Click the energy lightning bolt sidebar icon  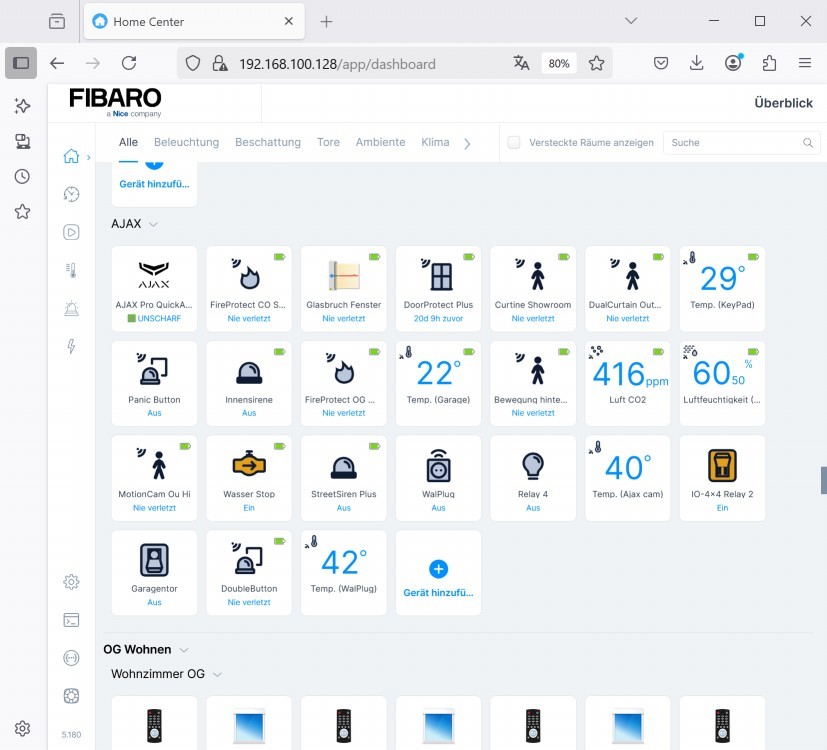pyautogui.click(x=71, y=347)
